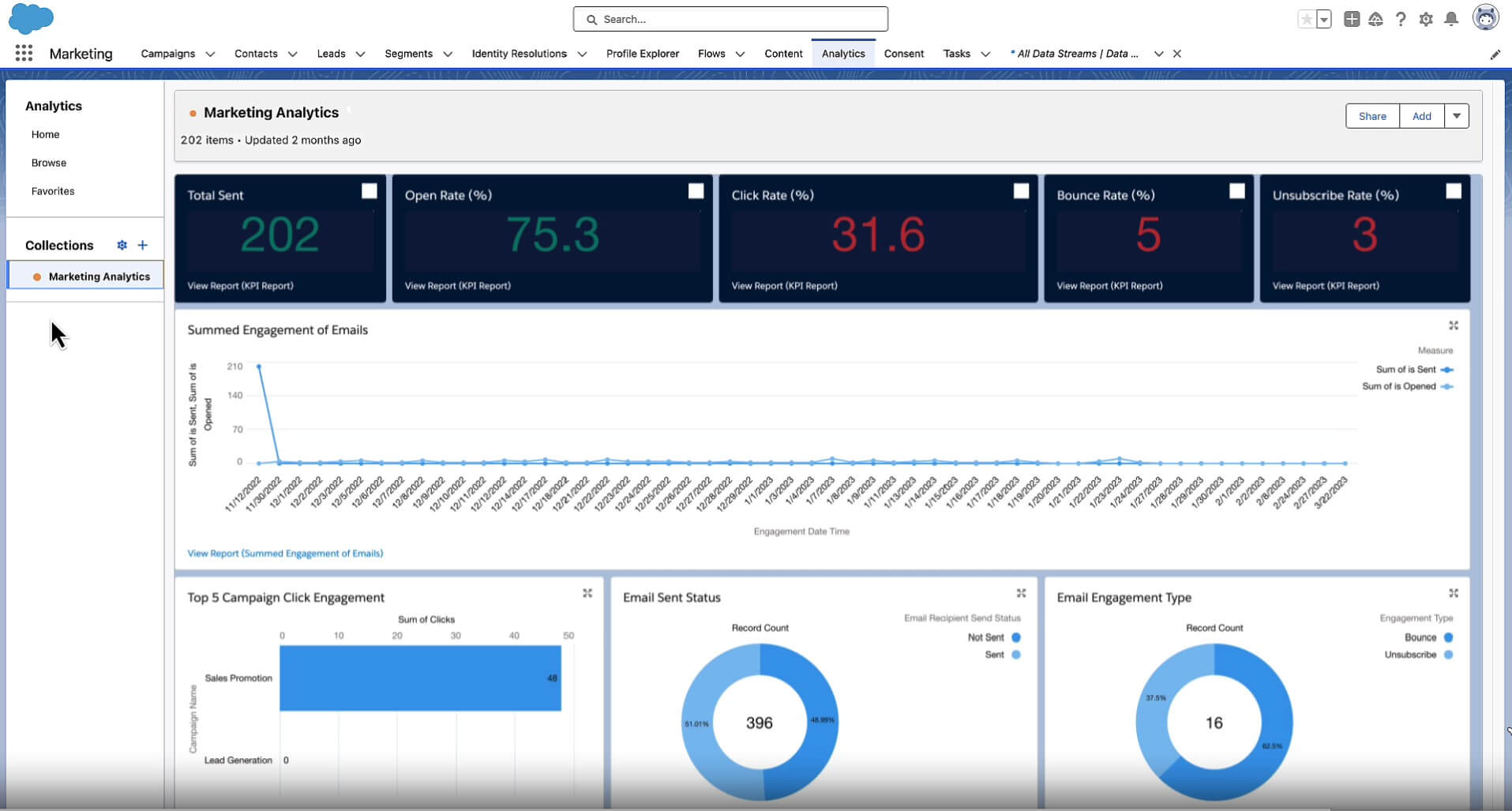Click the Add button

1422,116
